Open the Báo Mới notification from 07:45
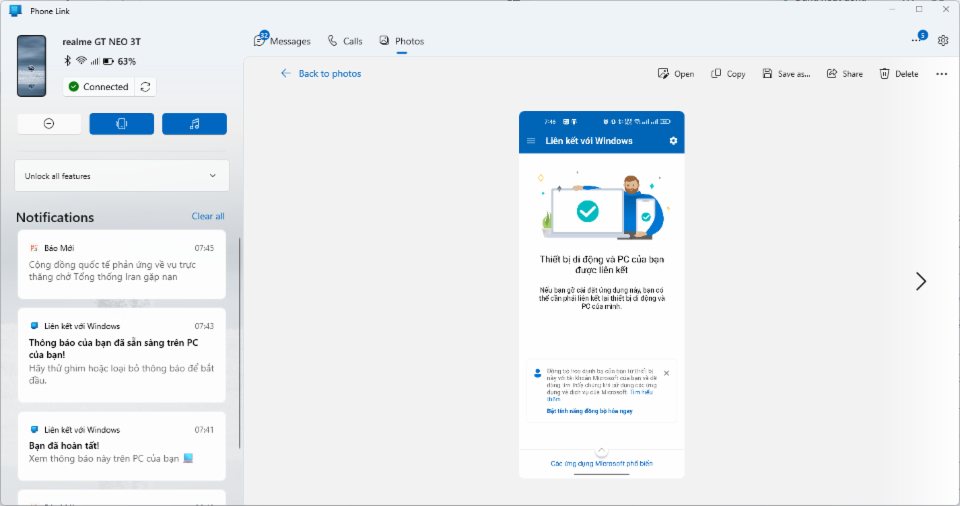The width and height of the screenshot is (960, 506). tap(122, 264)
